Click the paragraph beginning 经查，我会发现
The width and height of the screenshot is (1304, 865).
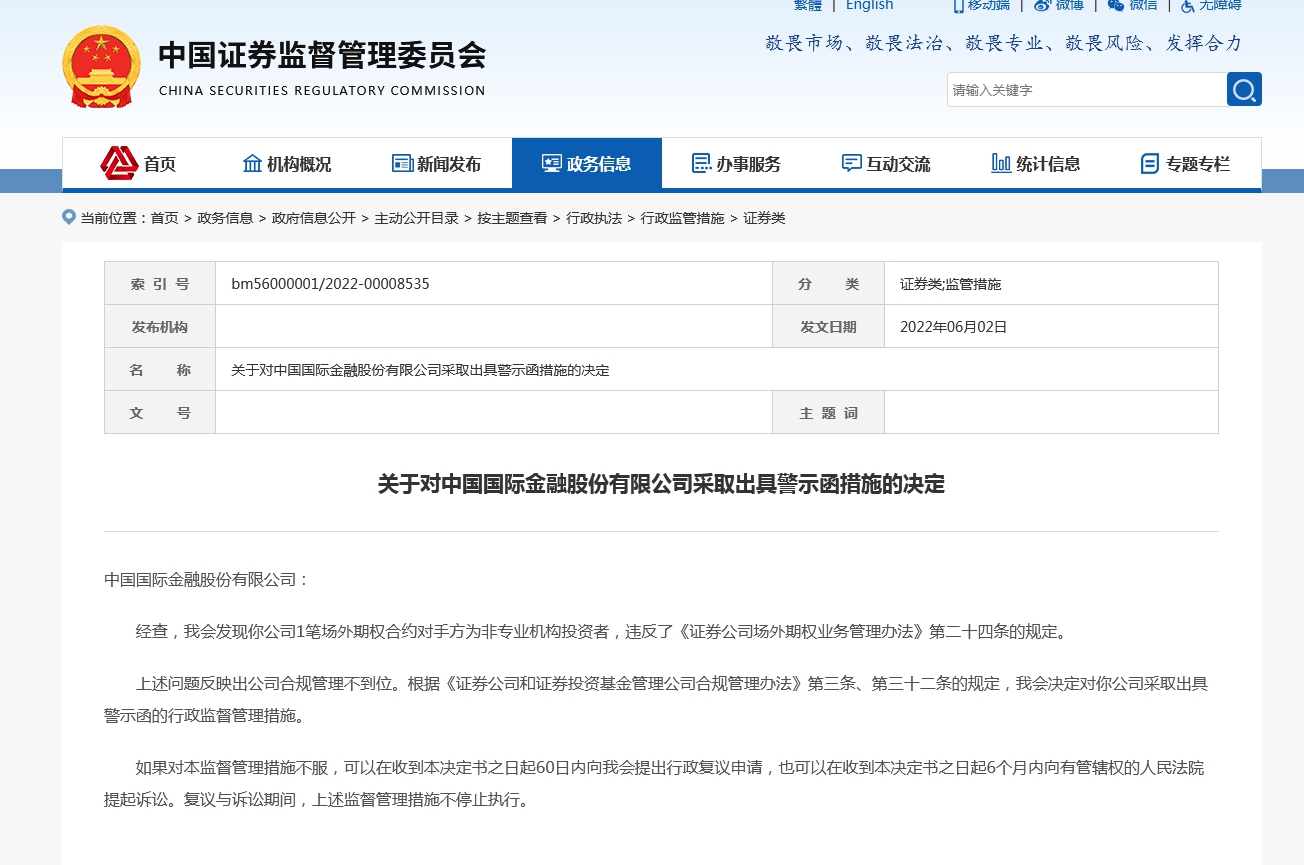pos(603,632)
